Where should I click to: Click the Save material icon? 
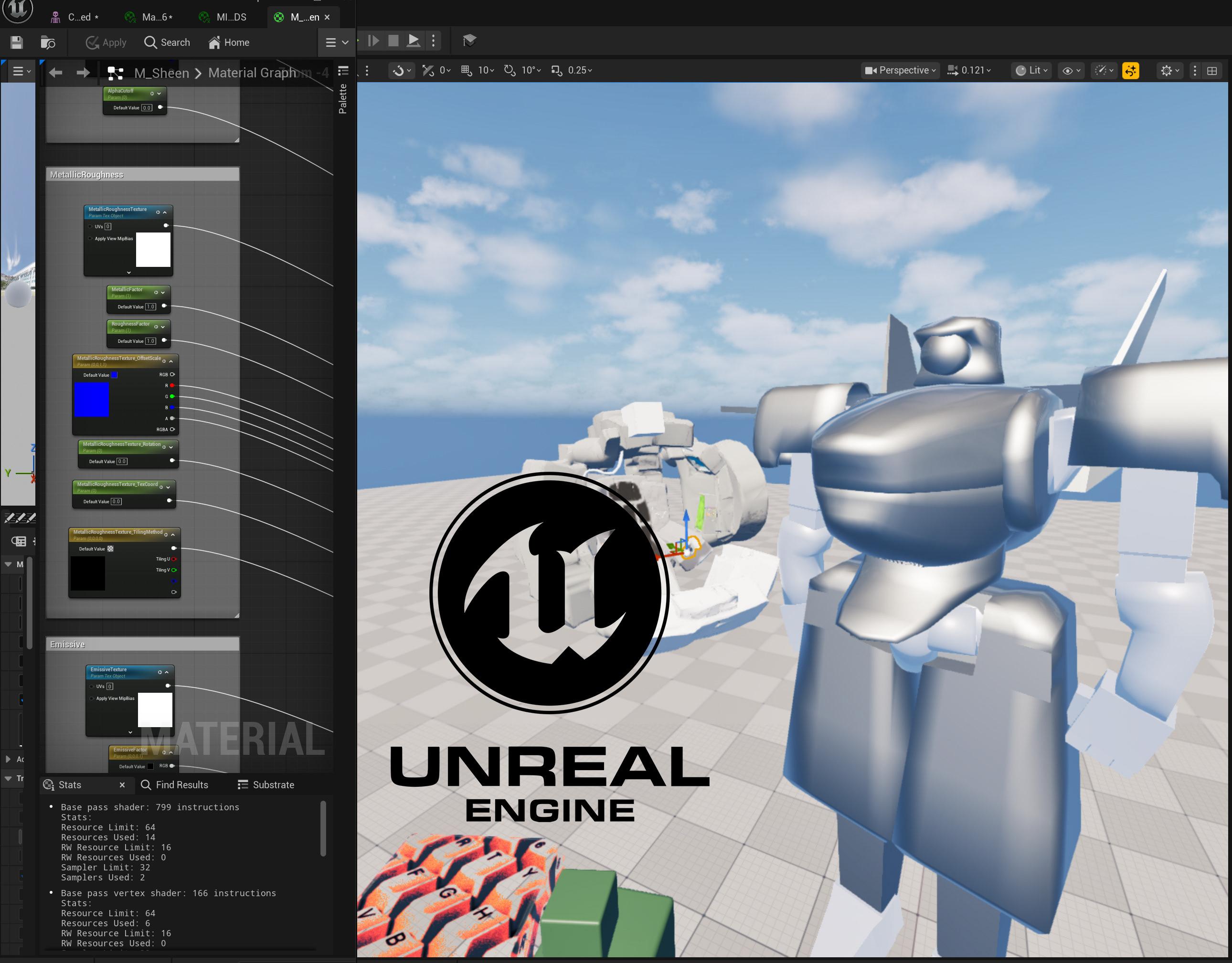pyautogui.click(x=16, y=42)
